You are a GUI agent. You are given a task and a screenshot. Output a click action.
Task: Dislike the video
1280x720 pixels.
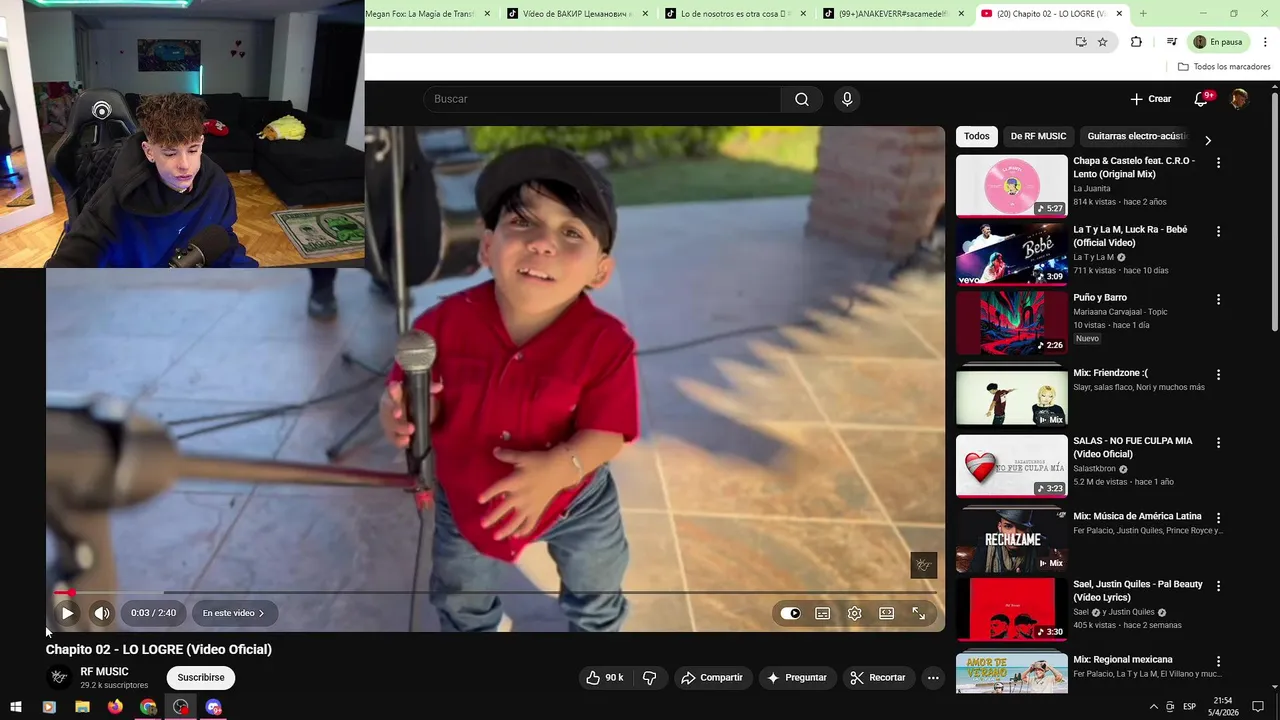pos(650,677)
